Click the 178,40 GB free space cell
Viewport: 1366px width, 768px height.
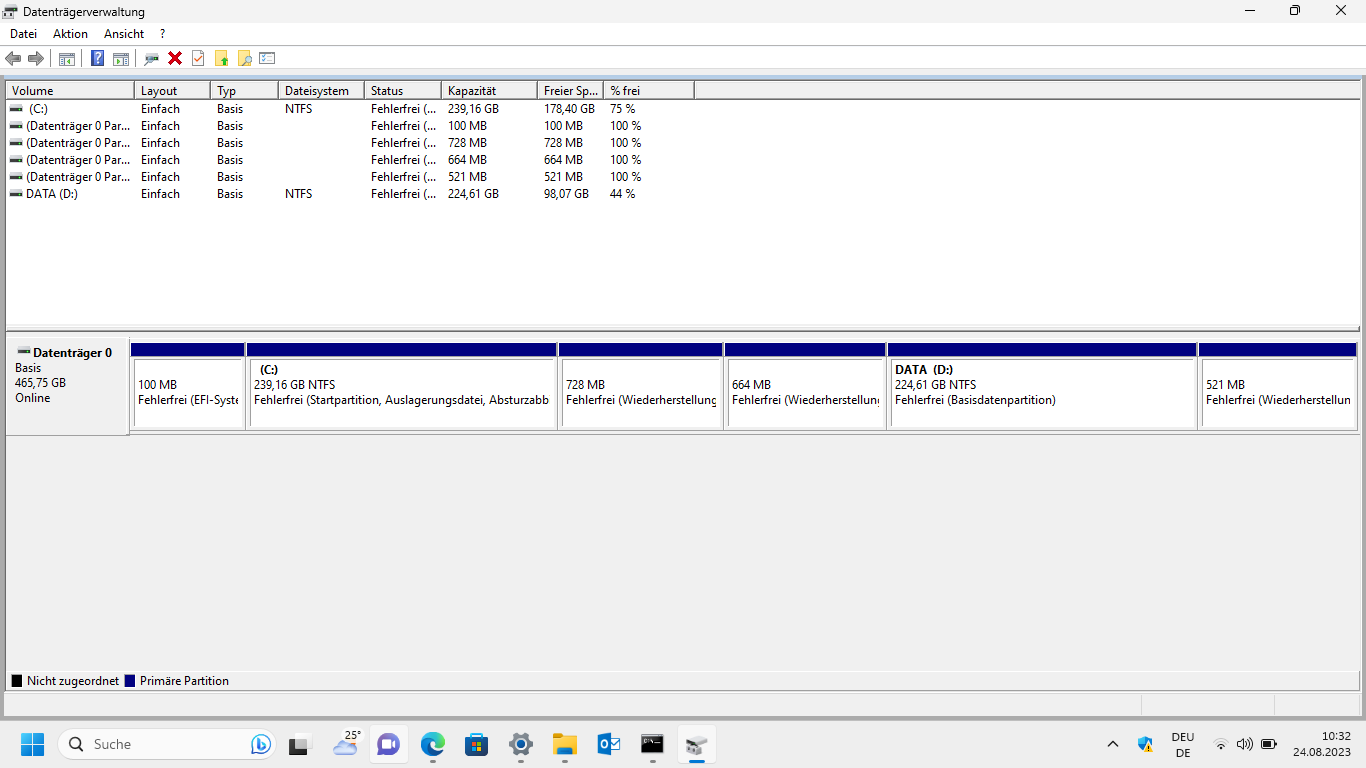569,109
